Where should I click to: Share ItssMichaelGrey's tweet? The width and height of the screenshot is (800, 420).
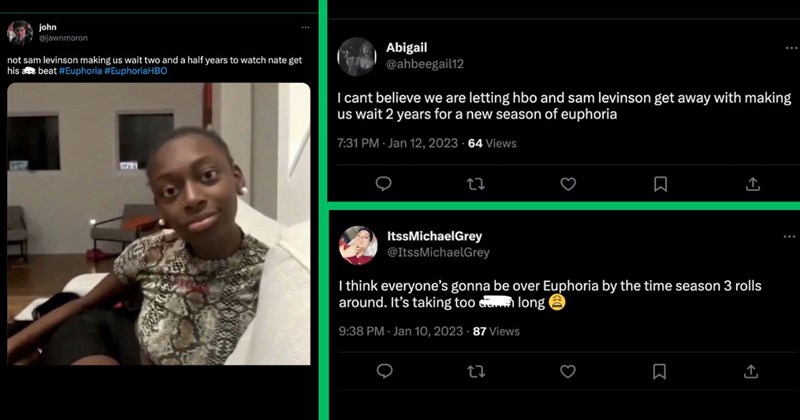[752, 371]
